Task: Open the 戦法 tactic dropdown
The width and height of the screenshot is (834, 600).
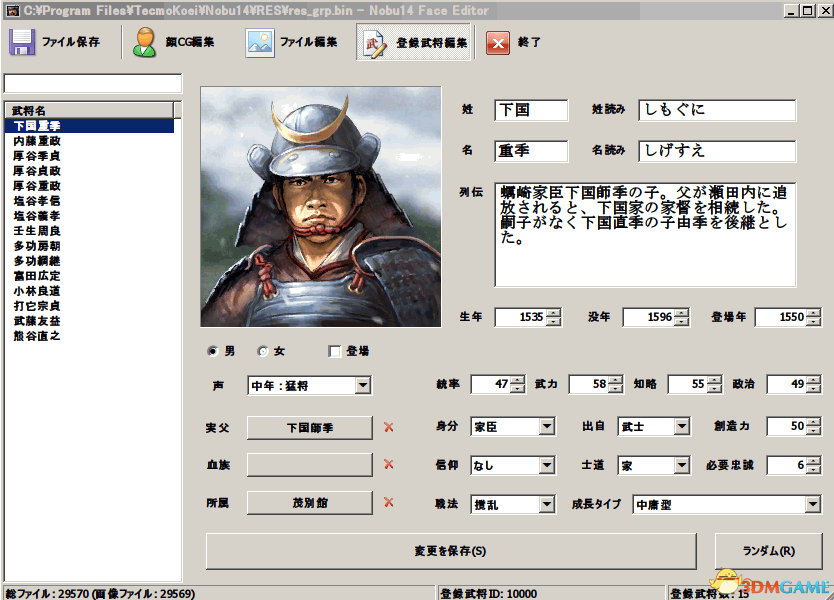Action: [546, 504]
